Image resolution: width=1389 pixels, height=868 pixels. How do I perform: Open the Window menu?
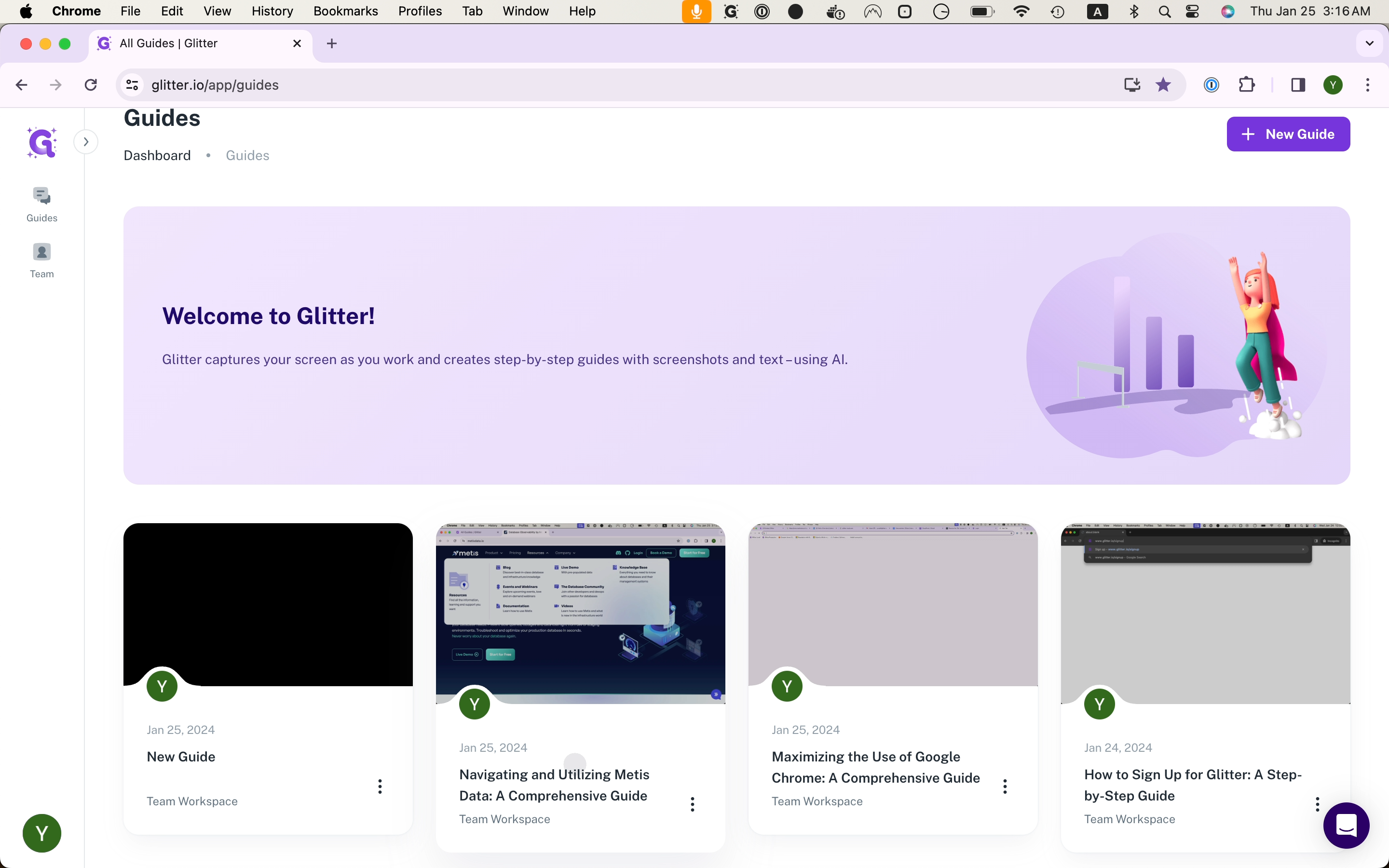point(525,12)
